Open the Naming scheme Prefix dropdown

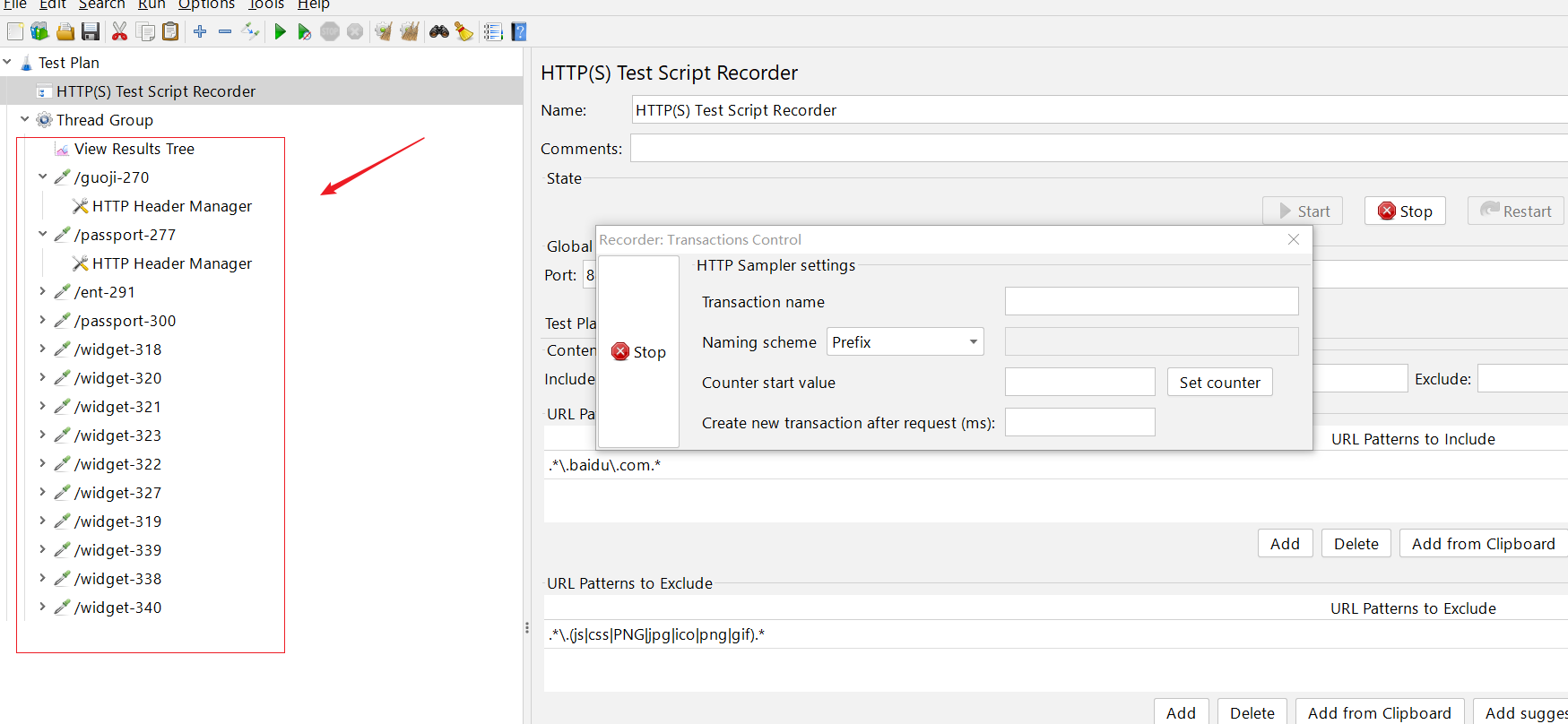pos(905,341)
